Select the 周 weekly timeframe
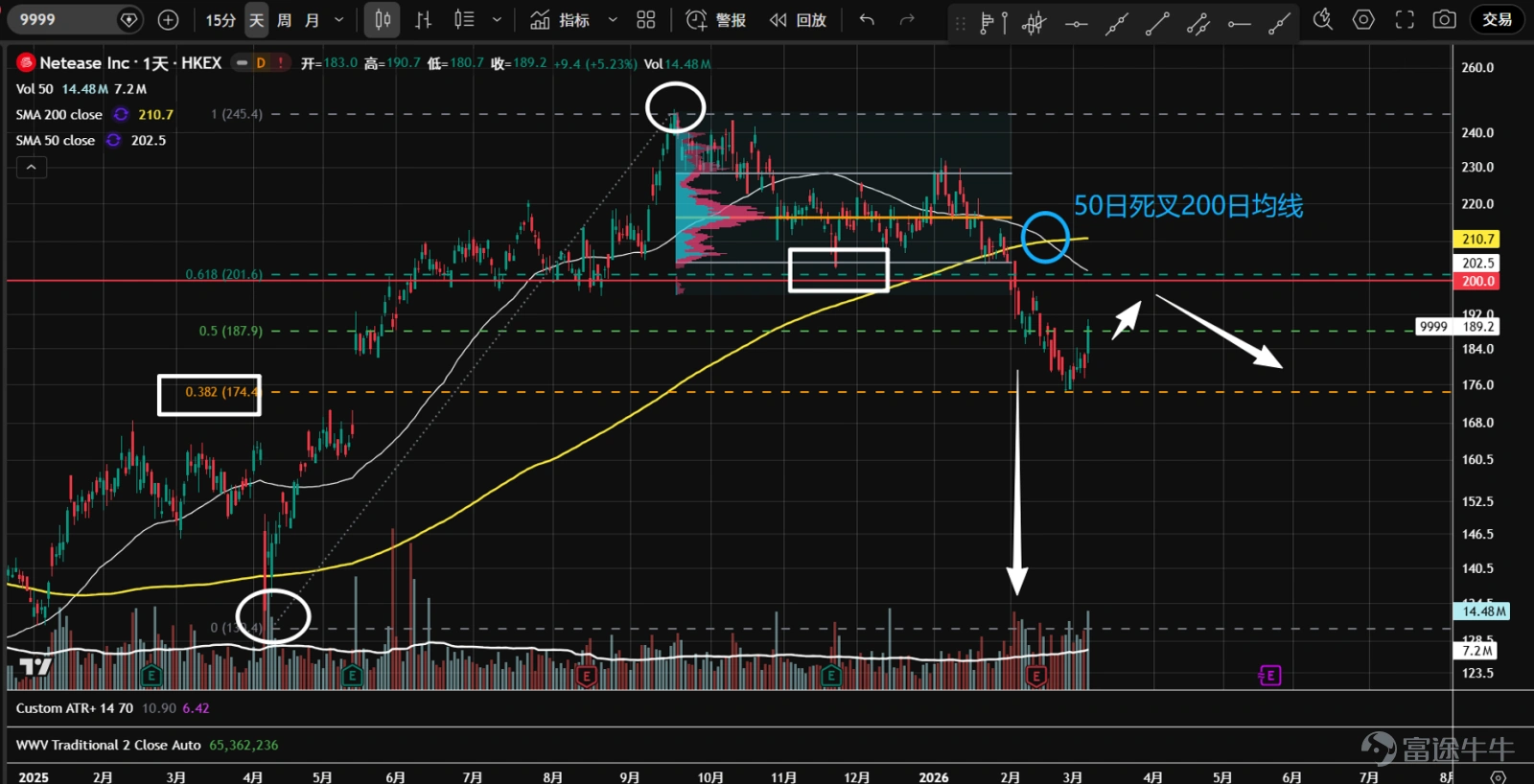The height and width of the screenshot is (784, 1534). pyautogui.click(x=285, y=20)
